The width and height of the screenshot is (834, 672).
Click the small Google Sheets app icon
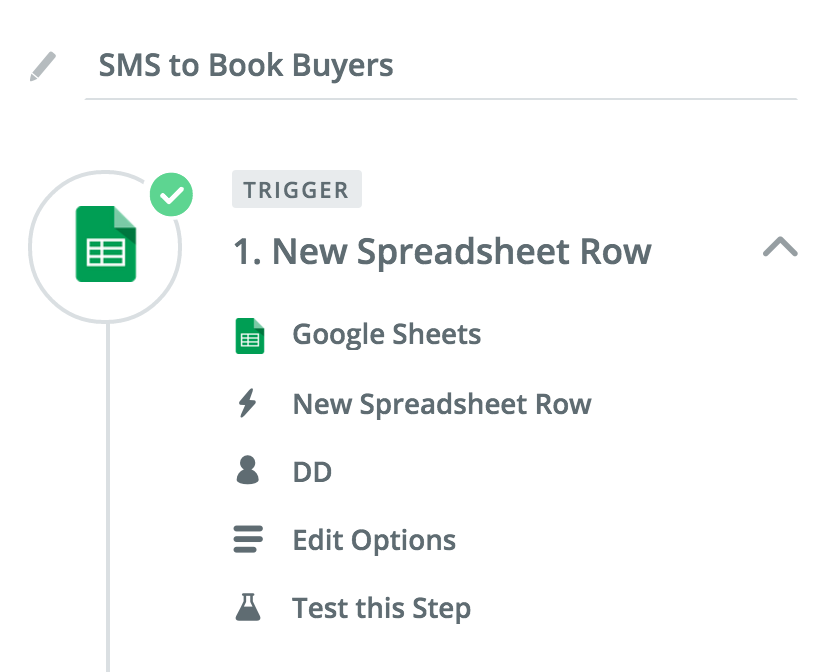click(249, 336)
